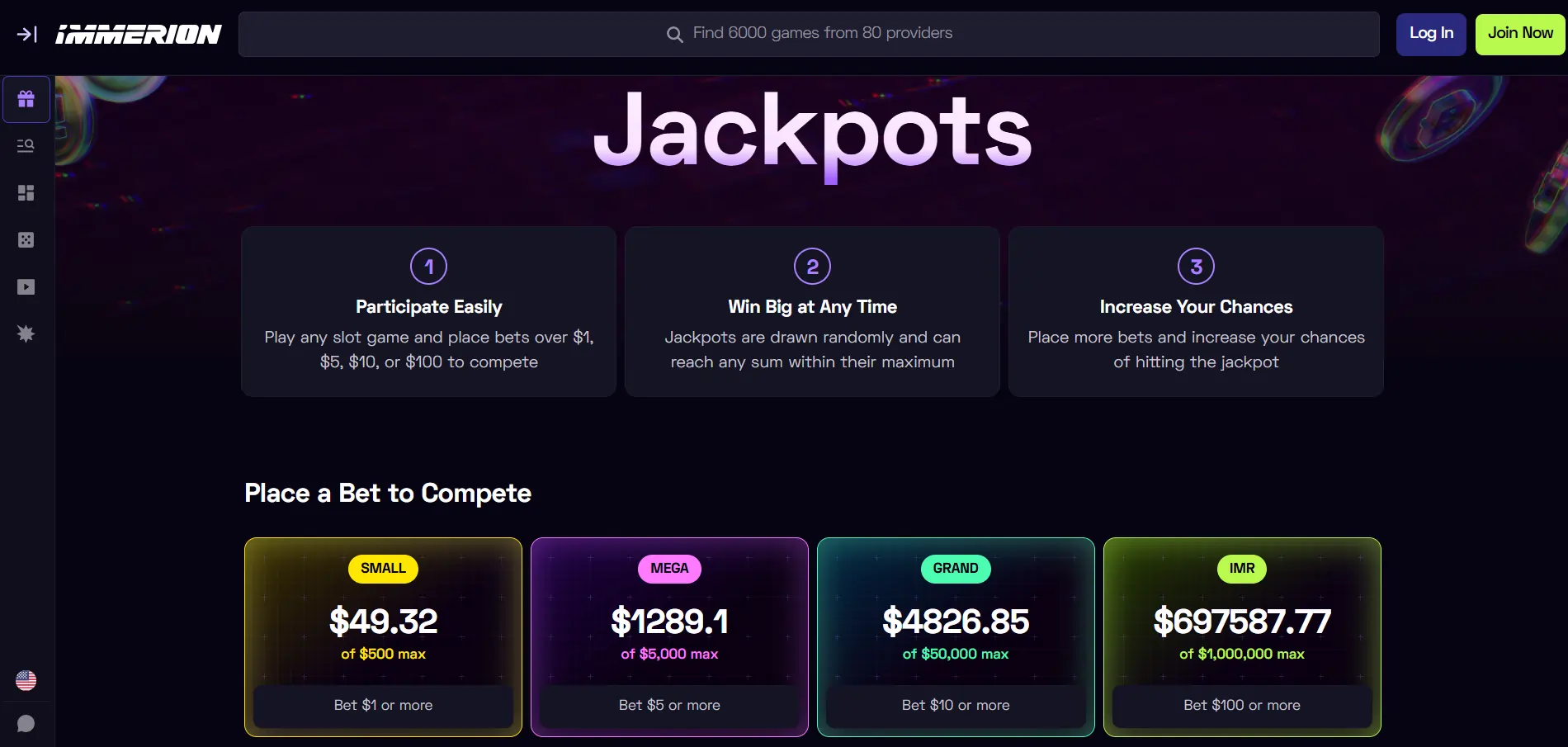Open the language selector US flag

[x=26, y=680]
